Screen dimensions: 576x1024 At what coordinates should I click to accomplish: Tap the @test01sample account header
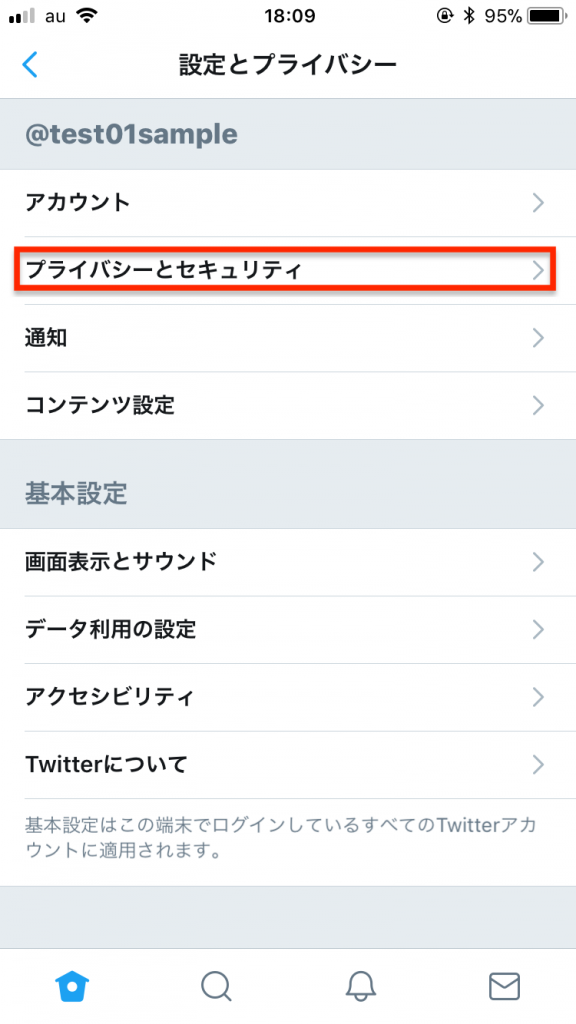click(131, 135)
